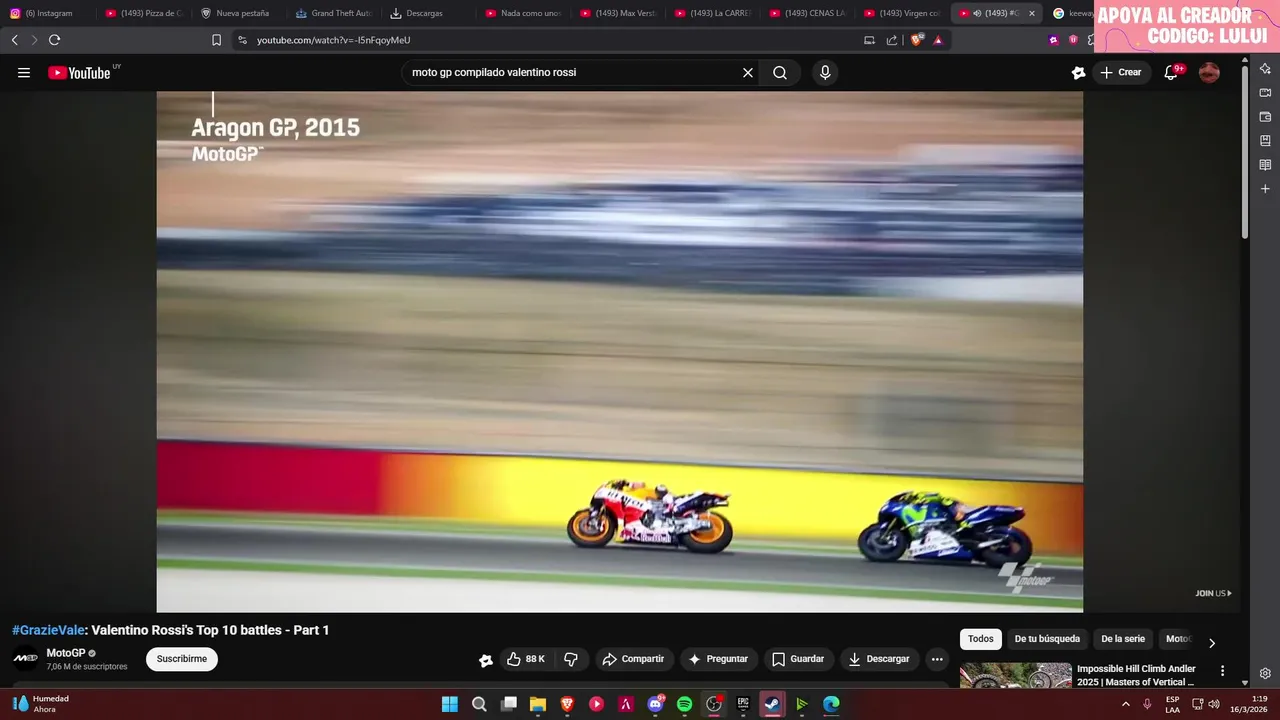Screen dimensions: 1280x720
Task: Open Windows Start menu
Action: 450,704
